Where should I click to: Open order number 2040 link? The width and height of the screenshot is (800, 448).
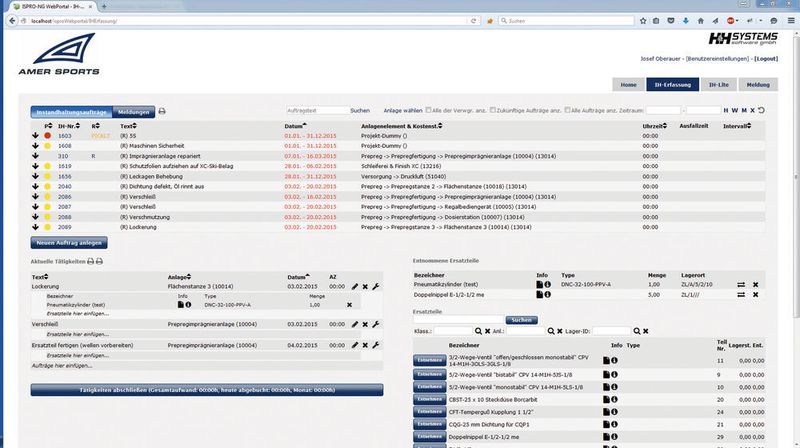coord(65,187)
